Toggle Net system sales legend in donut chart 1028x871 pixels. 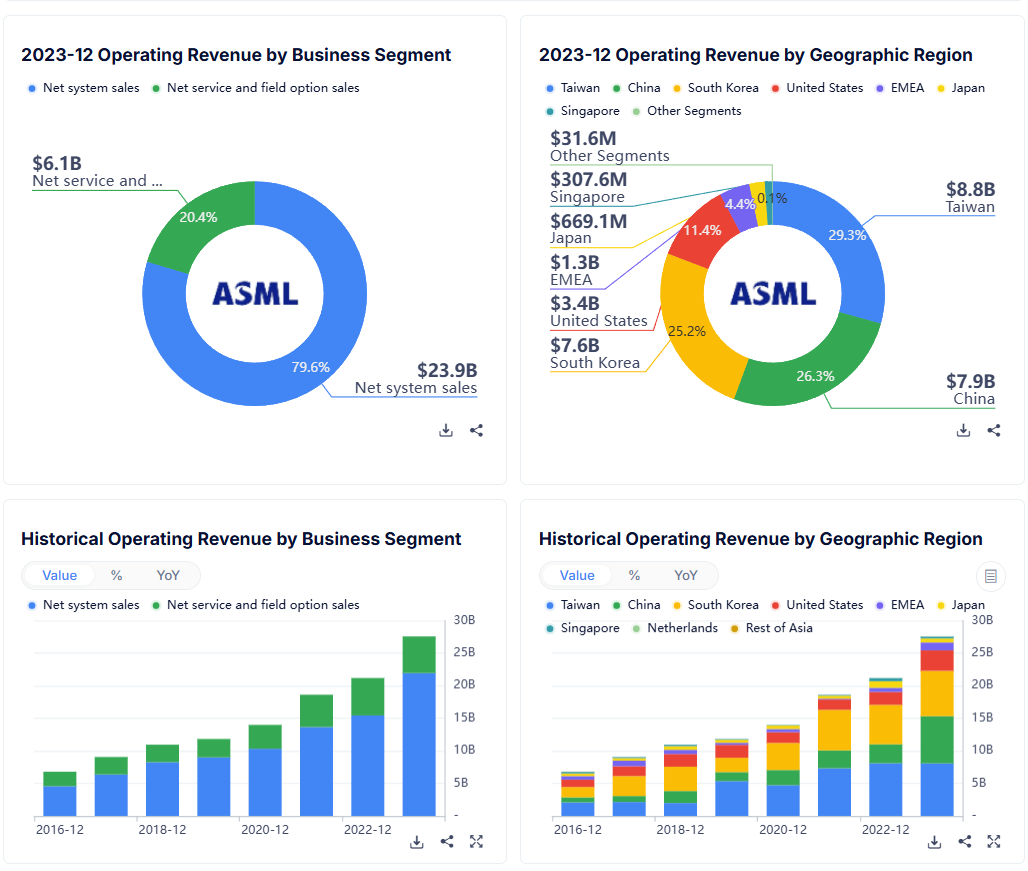point(83,88)
